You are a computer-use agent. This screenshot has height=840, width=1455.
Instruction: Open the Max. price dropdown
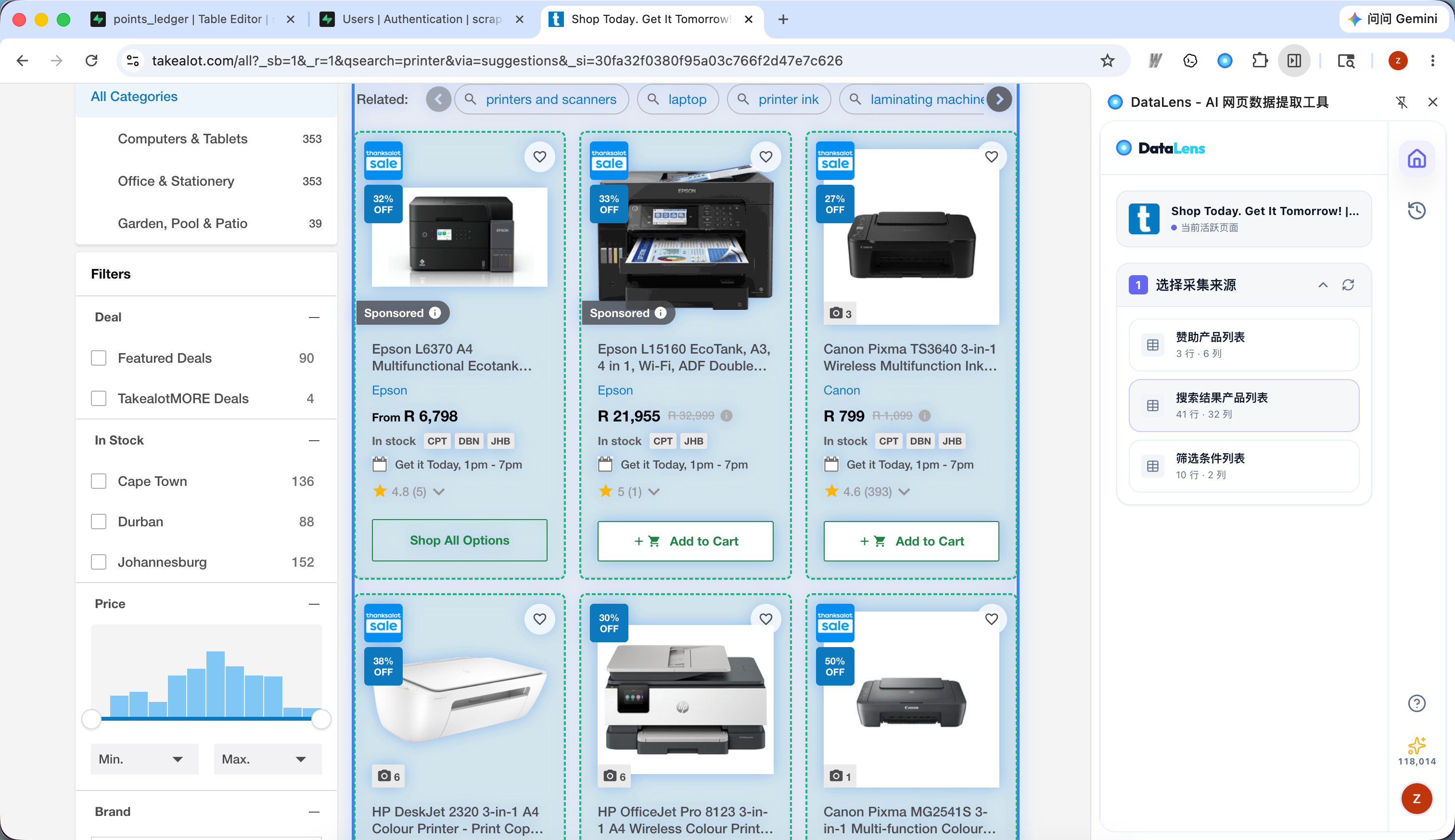pyautogui.click(x=268, y=759)
